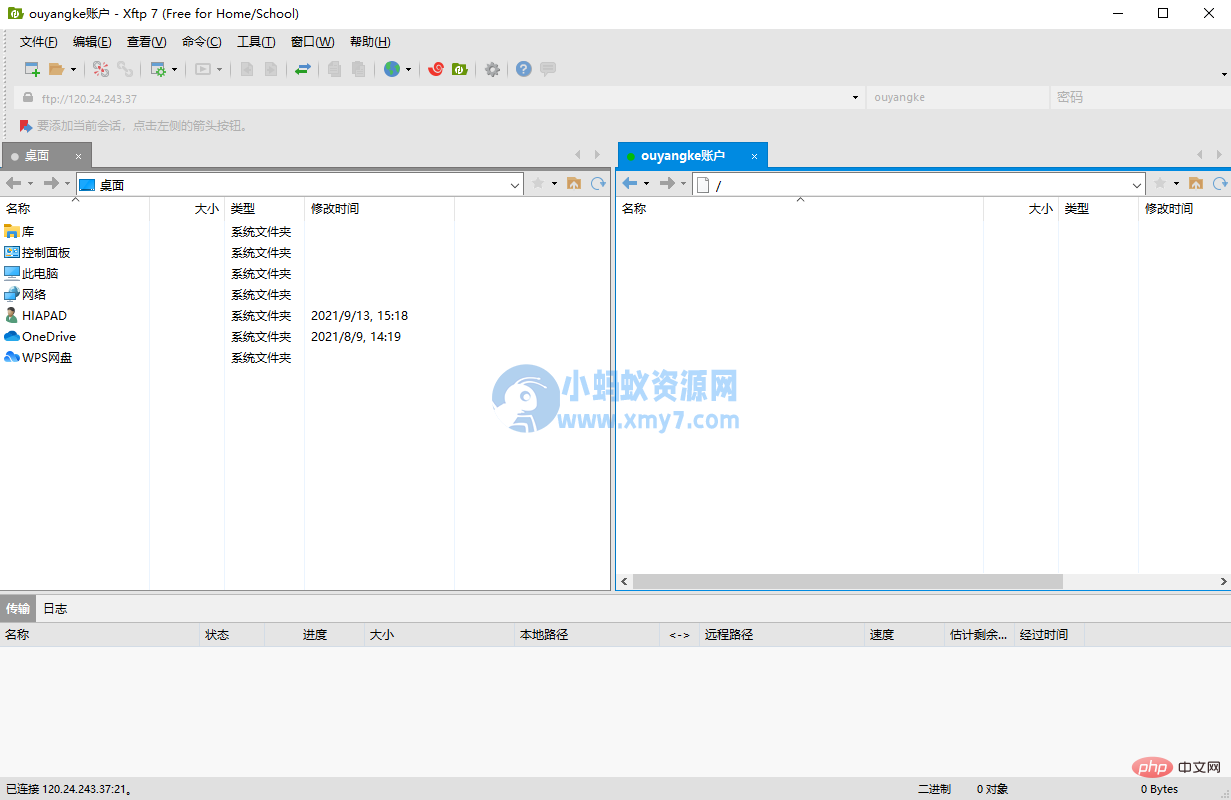This screenshot has height=800, width=1231.
Task: Click the session properties icon with gear
Action: [158, 69]
